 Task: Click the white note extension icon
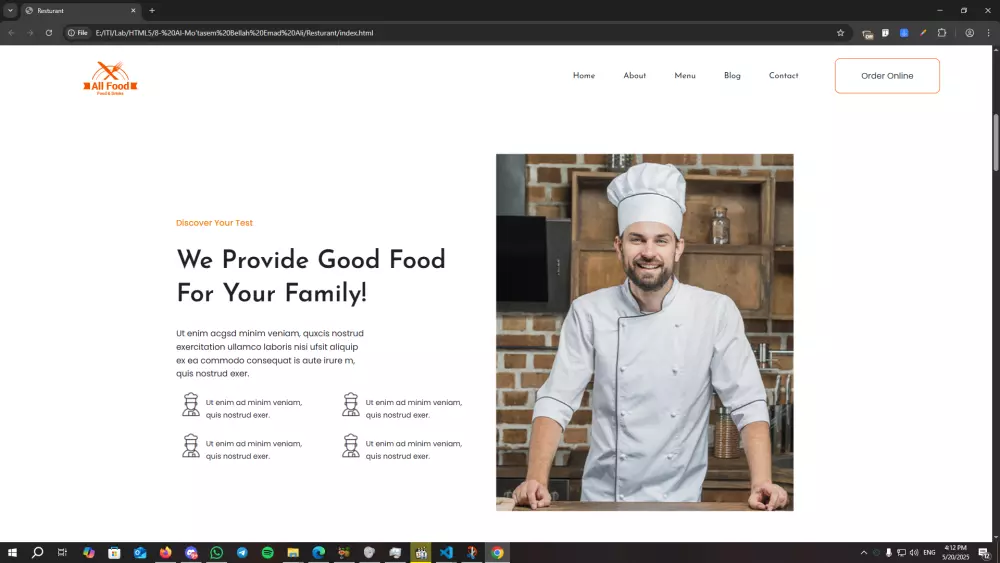(885, 33)
